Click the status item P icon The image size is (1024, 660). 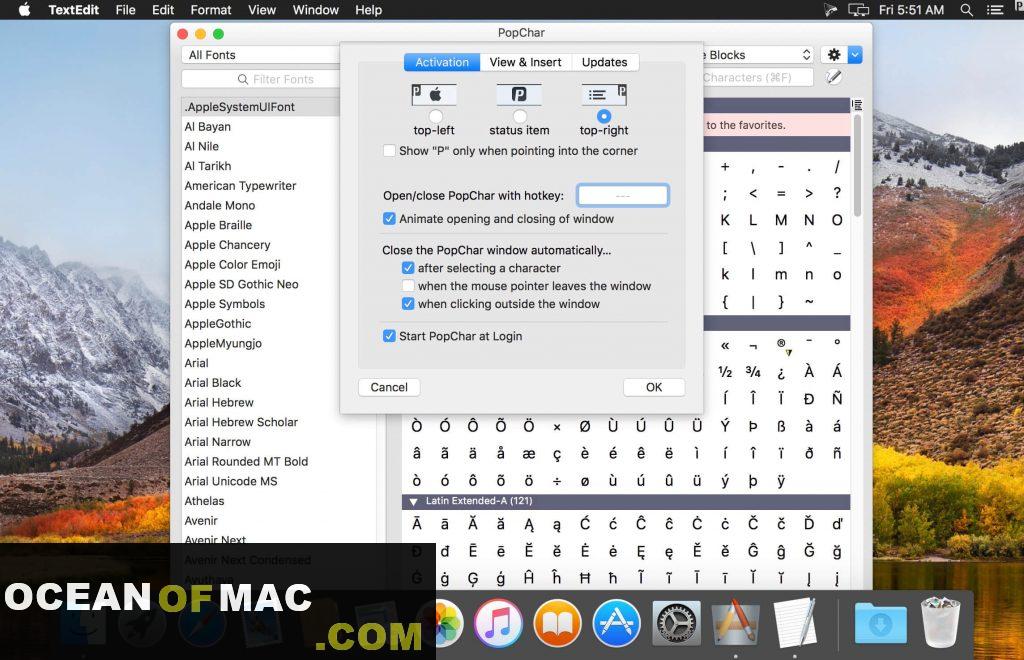(x=519, y=95)
